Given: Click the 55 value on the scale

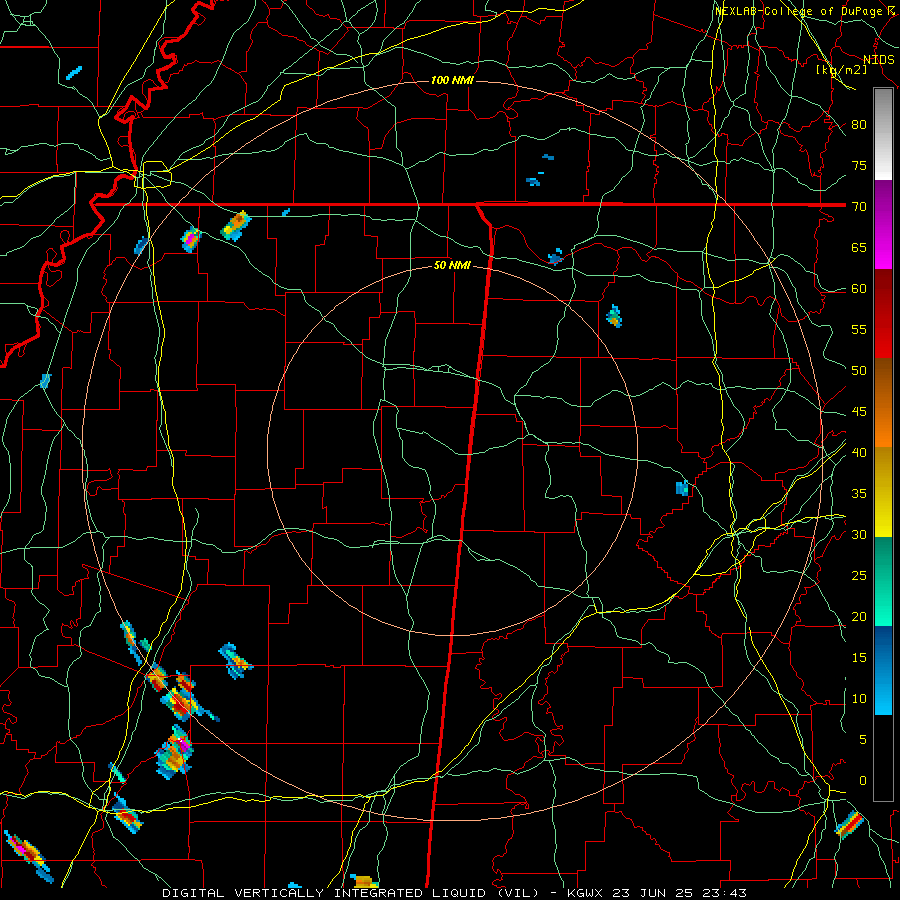Looking at the screenshot, I should (x=859, y=329).
